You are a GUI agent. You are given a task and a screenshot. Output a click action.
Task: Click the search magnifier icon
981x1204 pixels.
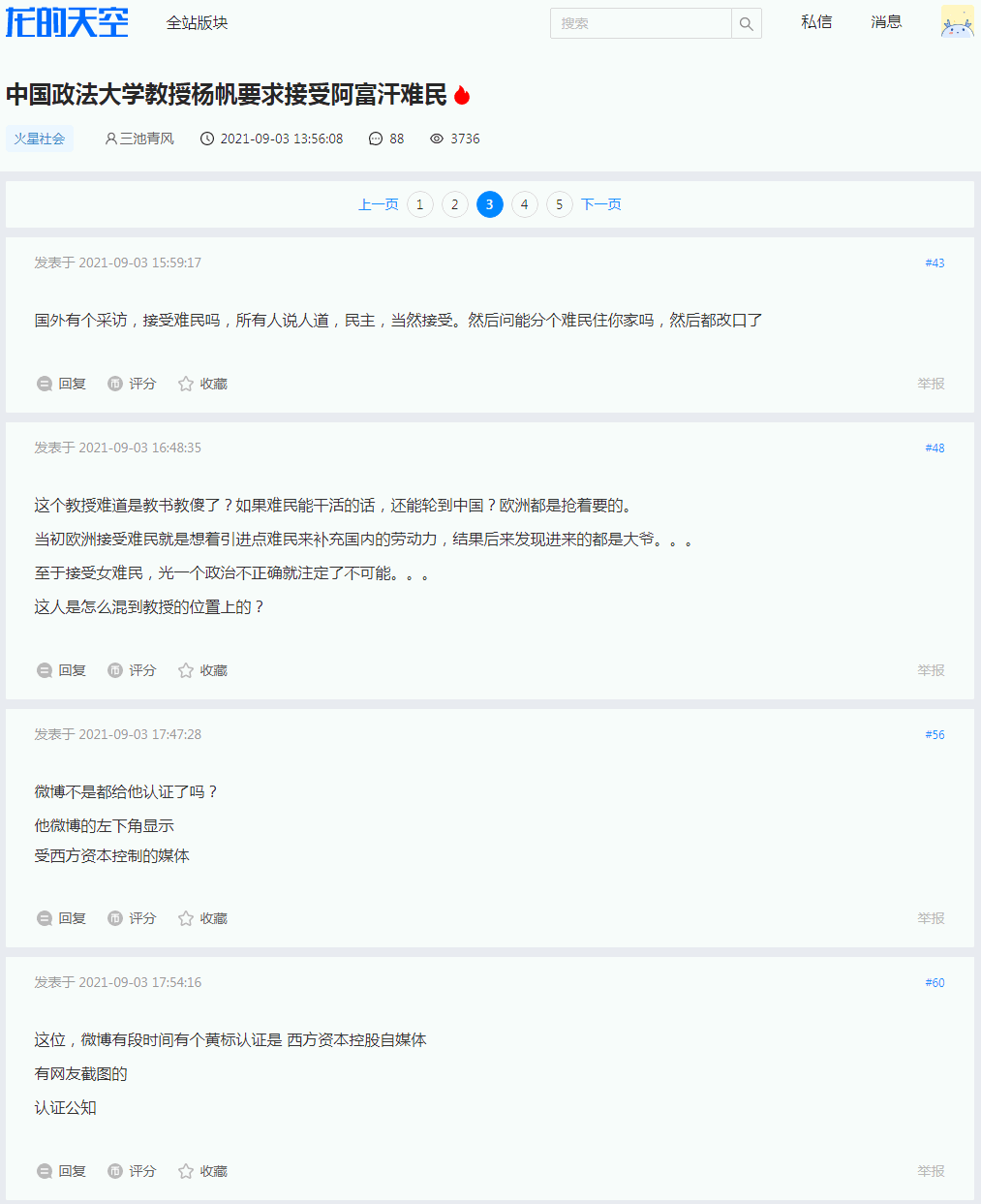746,23
